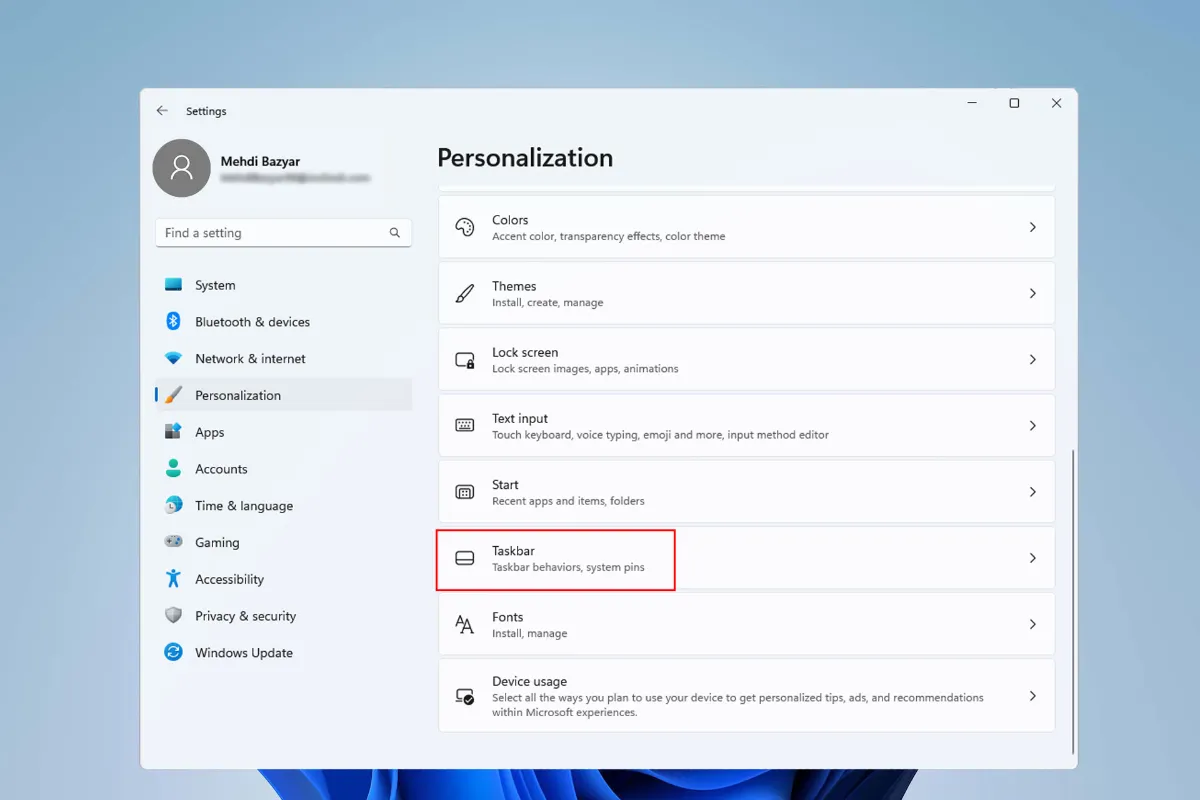This screenshot has width=1200, height=800.
Task: Click the Privacy & security shield icon
Action: pyautogui.click(x=173, y=616)
